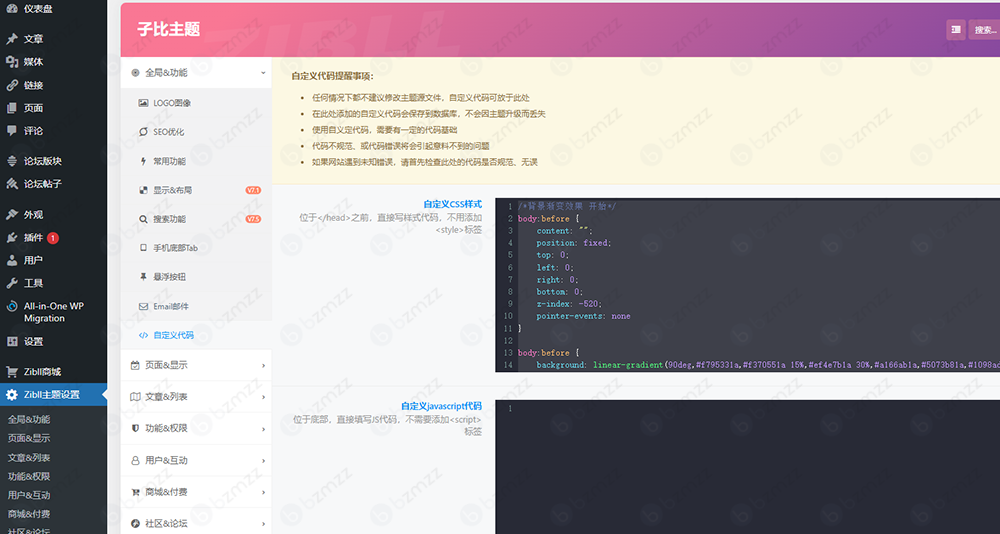The height and width of the screenshot is (534, 1000).
Task: Expand the 文章&列表 section arrow
Action: click(263, 397)
